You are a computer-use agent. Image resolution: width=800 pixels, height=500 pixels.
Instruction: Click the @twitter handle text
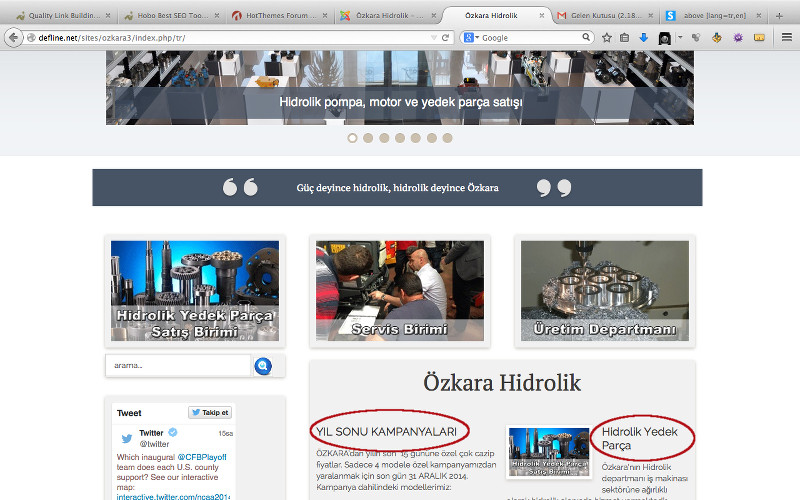pos(154,444)
